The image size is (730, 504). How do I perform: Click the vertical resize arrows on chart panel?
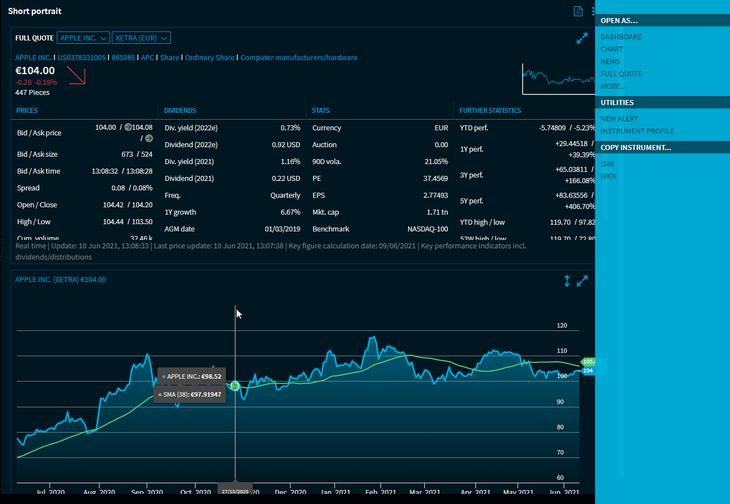coord(567,281)
